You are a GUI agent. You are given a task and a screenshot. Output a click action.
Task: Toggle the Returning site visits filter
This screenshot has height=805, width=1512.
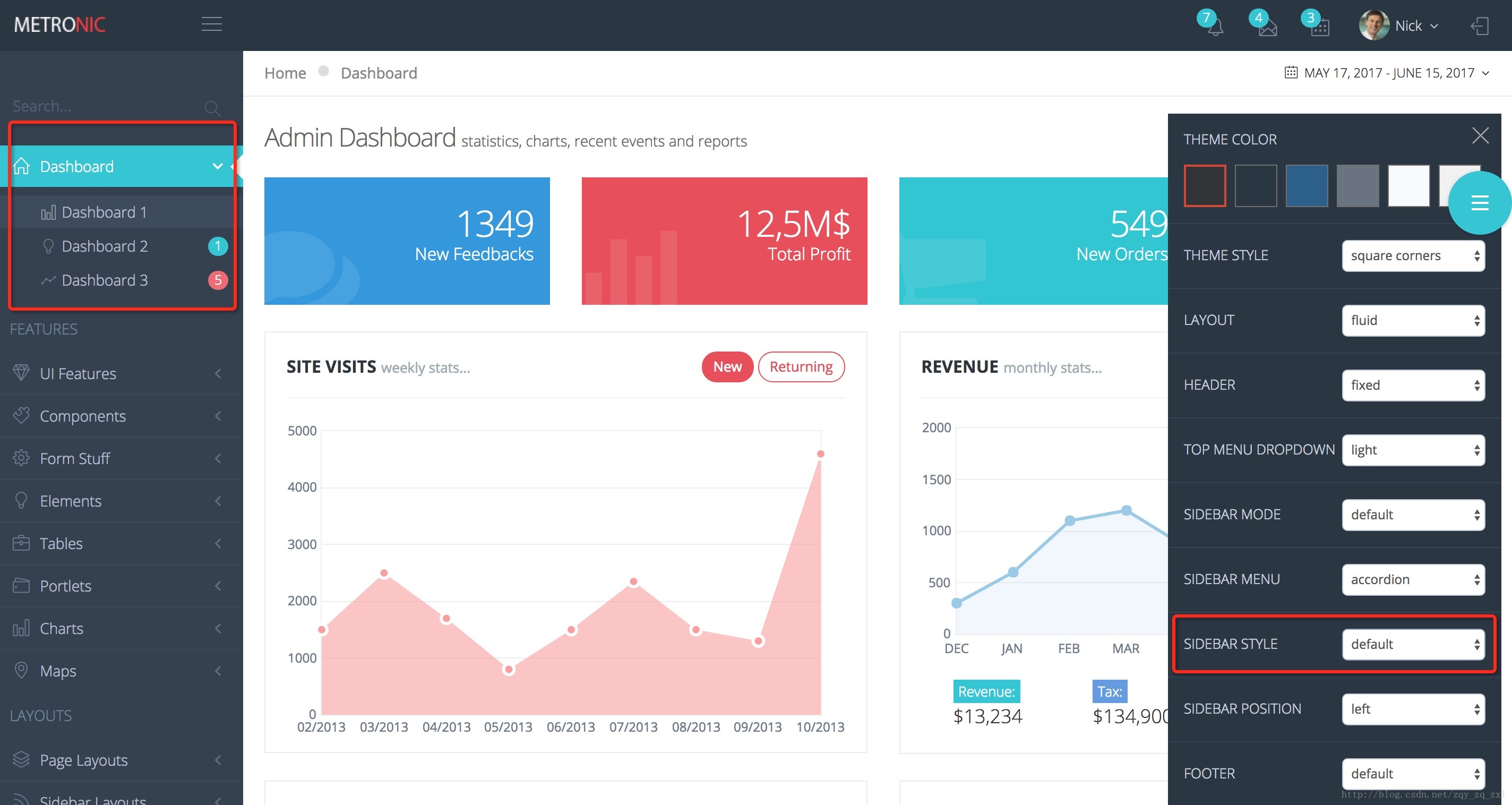point(801,367)
